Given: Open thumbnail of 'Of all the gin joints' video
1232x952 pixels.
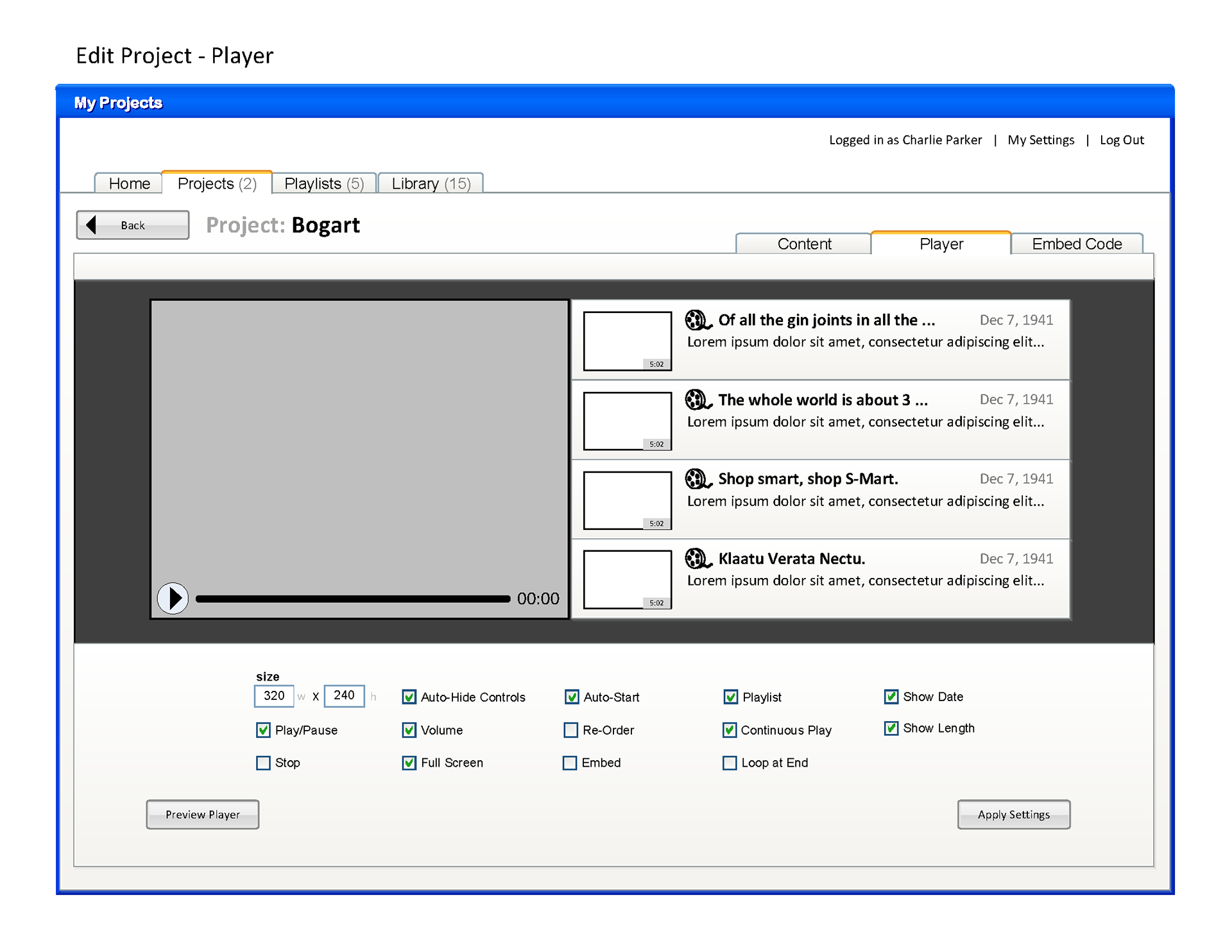Looking at the screenshot, I should click(x=627, y=341).
